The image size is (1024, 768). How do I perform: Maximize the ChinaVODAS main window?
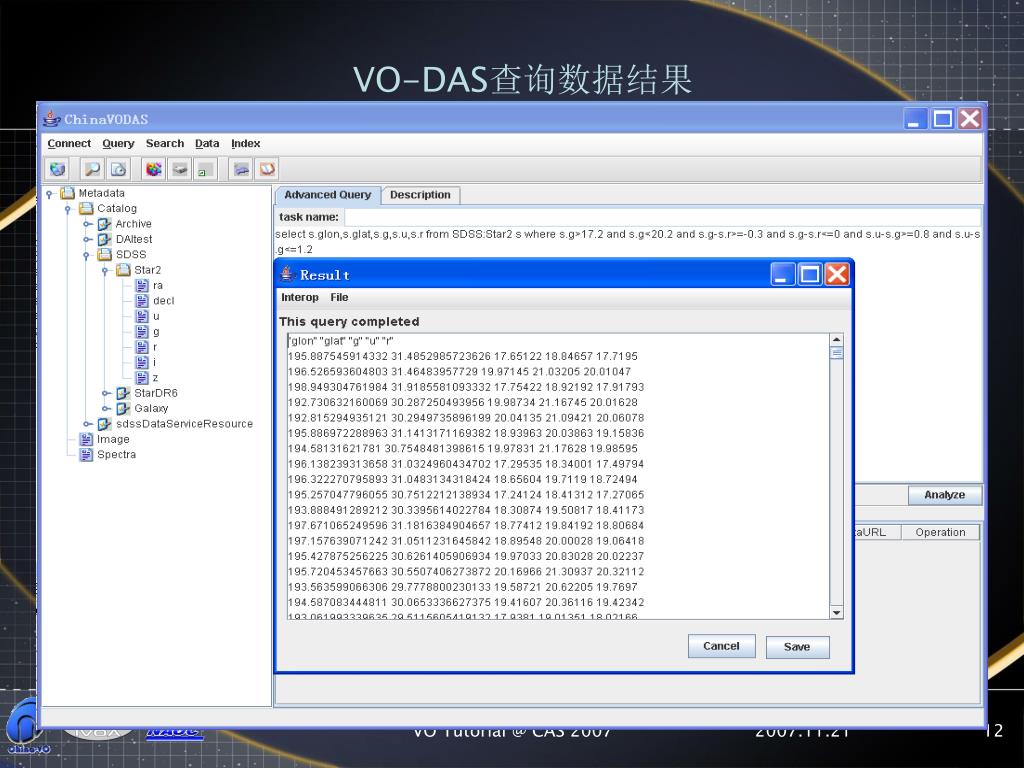coord(942,119)
